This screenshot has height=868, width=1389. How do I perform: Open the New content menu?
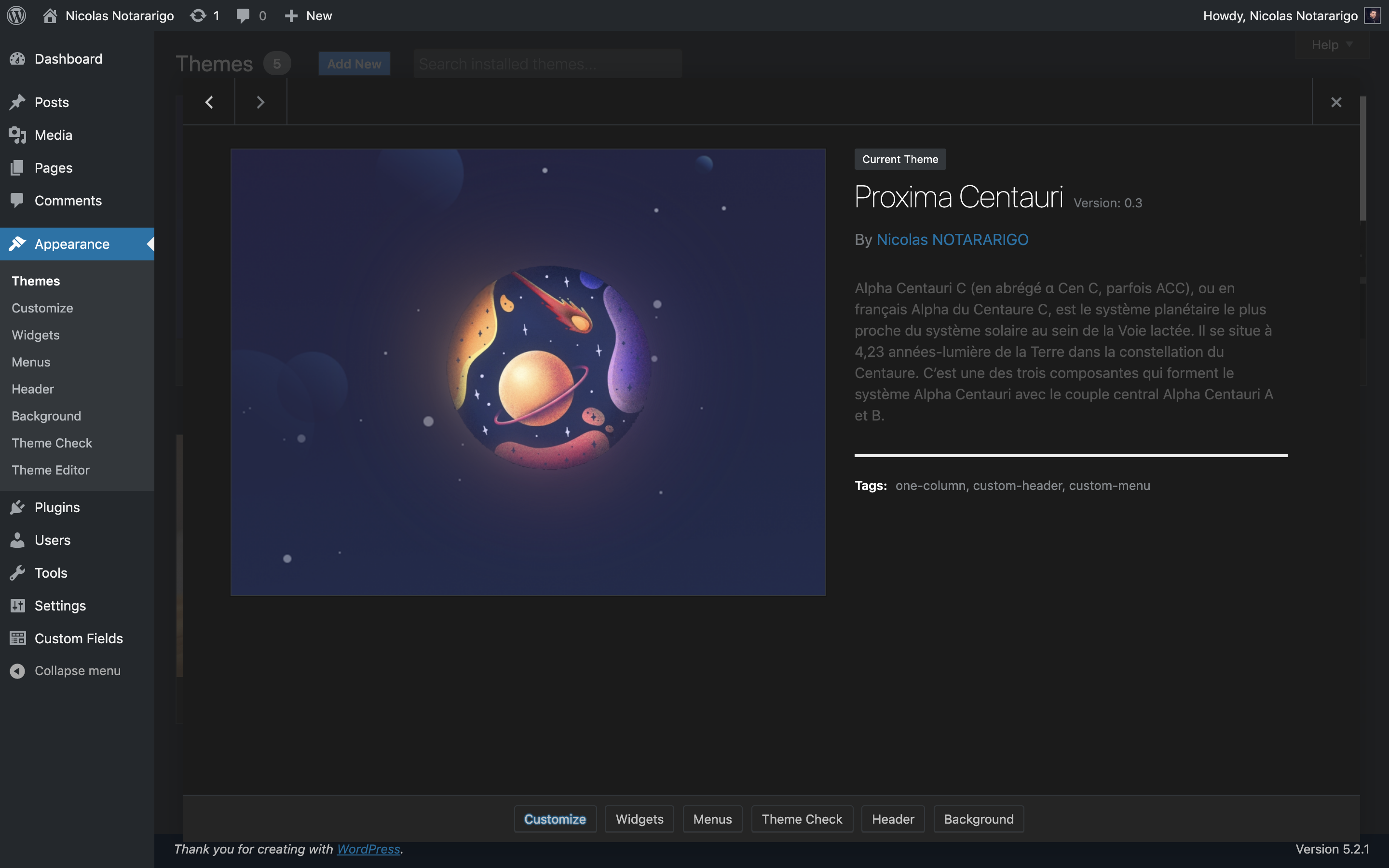click(x=308, y=15)
